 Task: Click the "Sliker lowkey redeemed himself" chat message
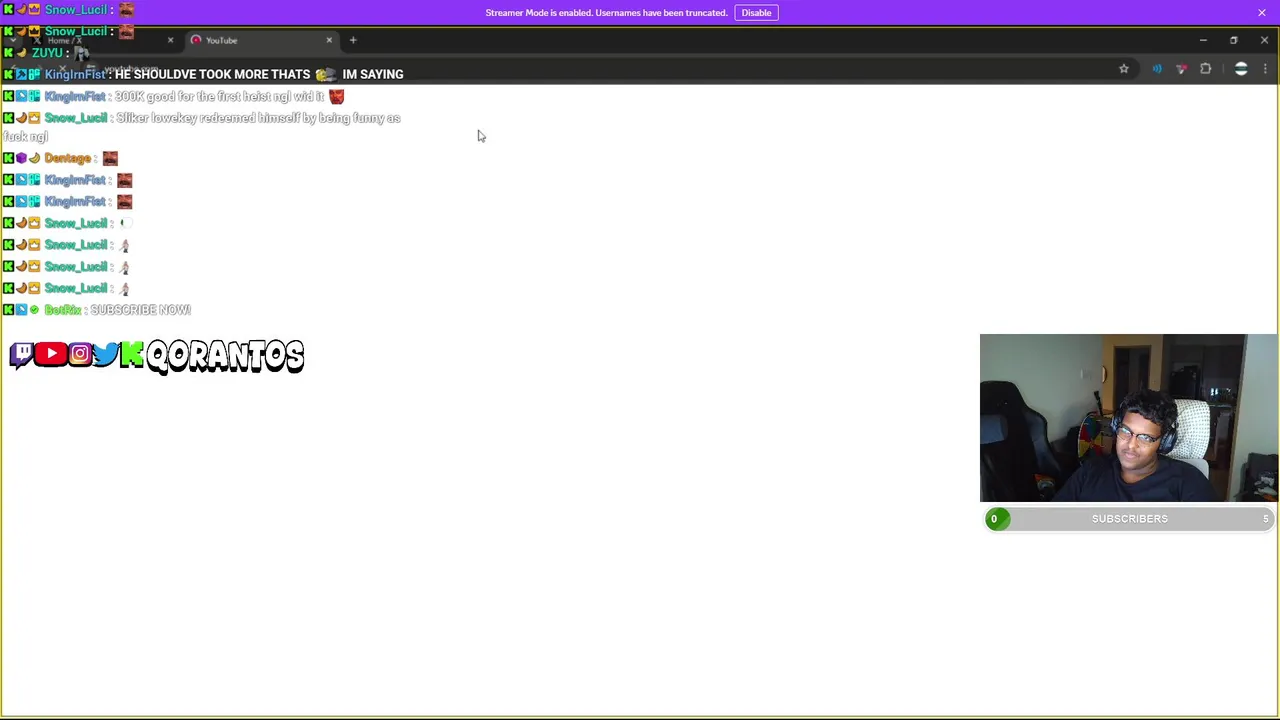202,127
